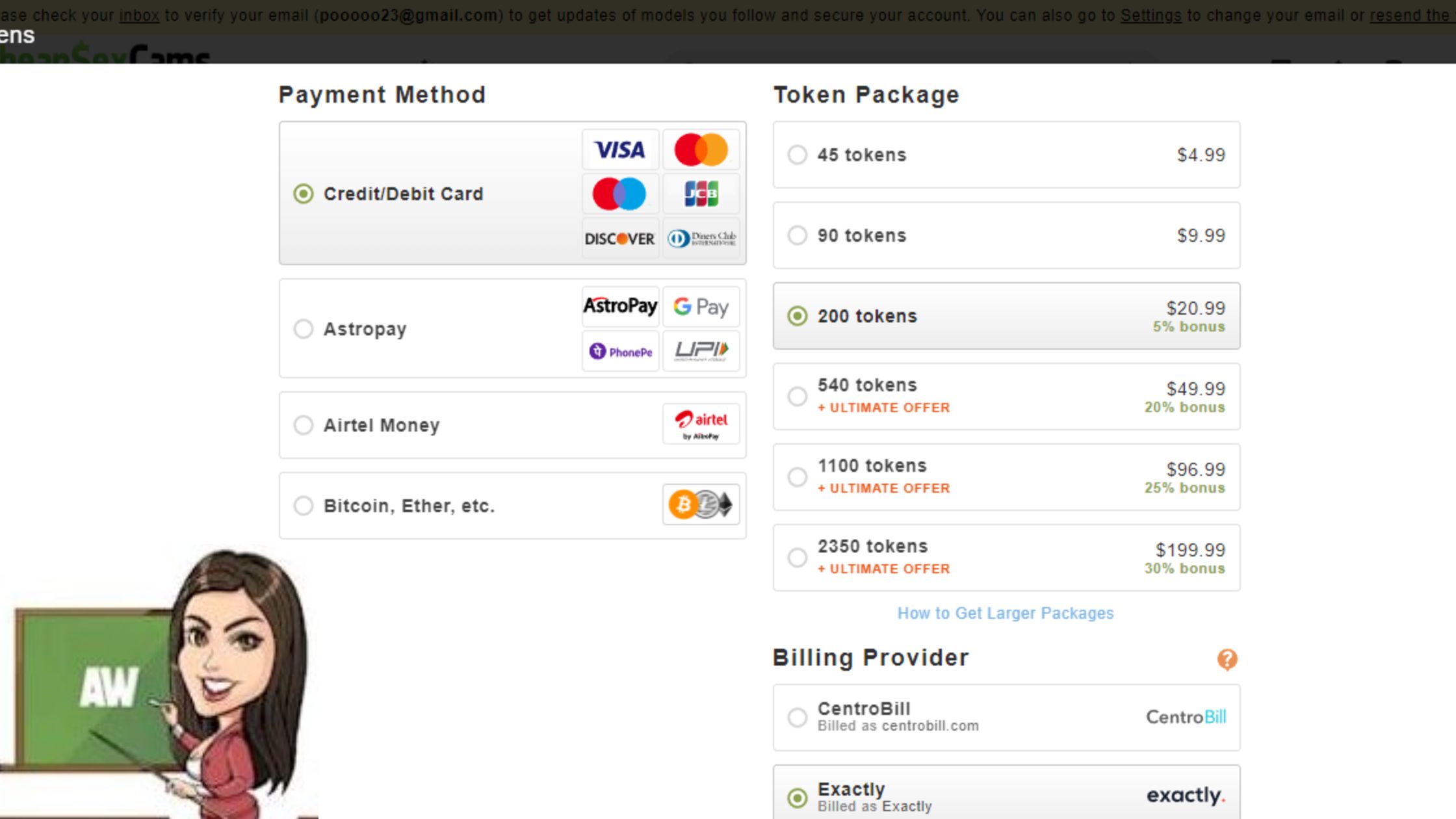Click the Google Pay logo

701,306
